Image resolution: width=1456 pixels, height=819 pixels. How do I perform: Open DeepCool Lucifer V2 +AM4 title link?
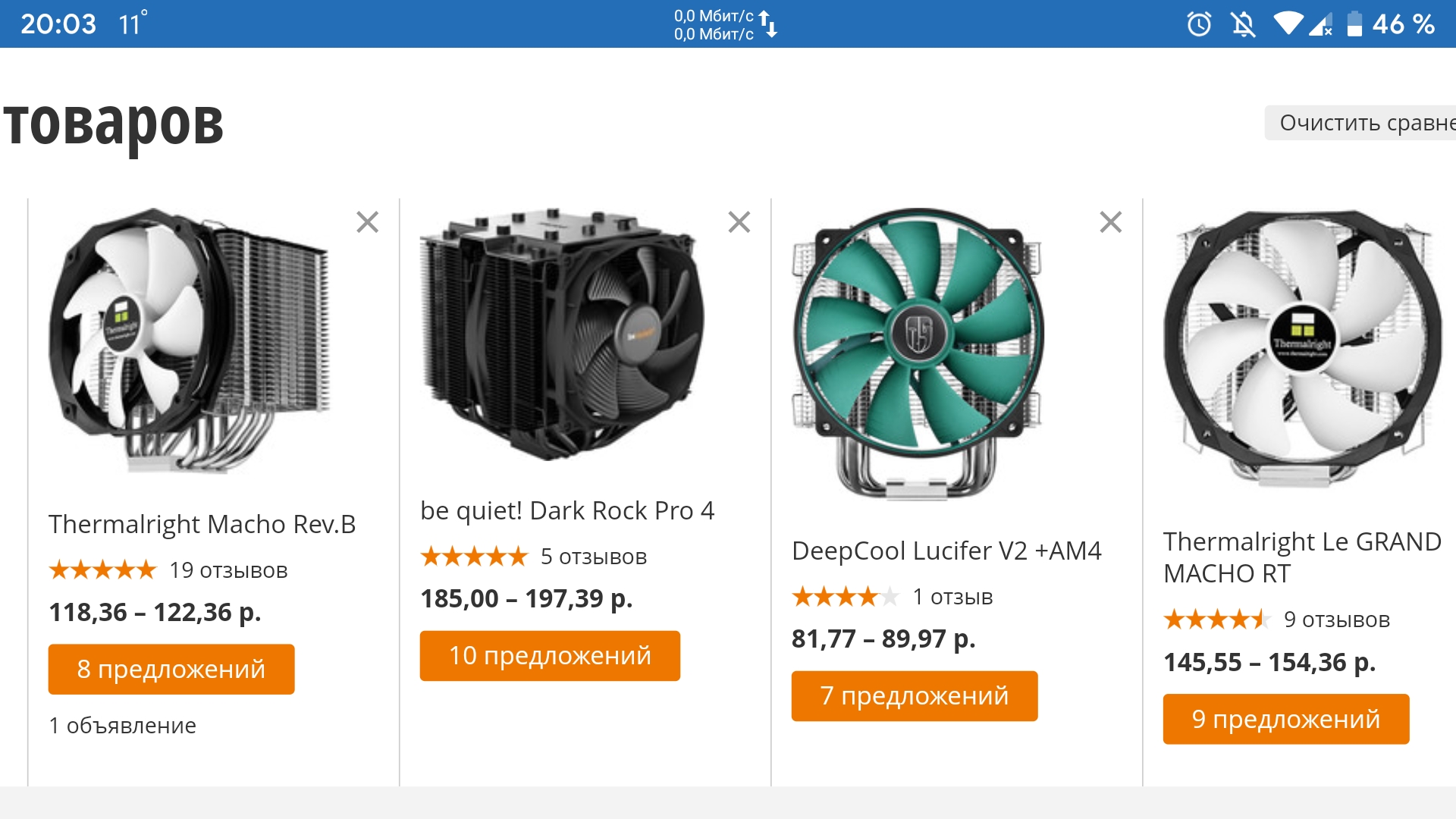[x=946, y=551]
